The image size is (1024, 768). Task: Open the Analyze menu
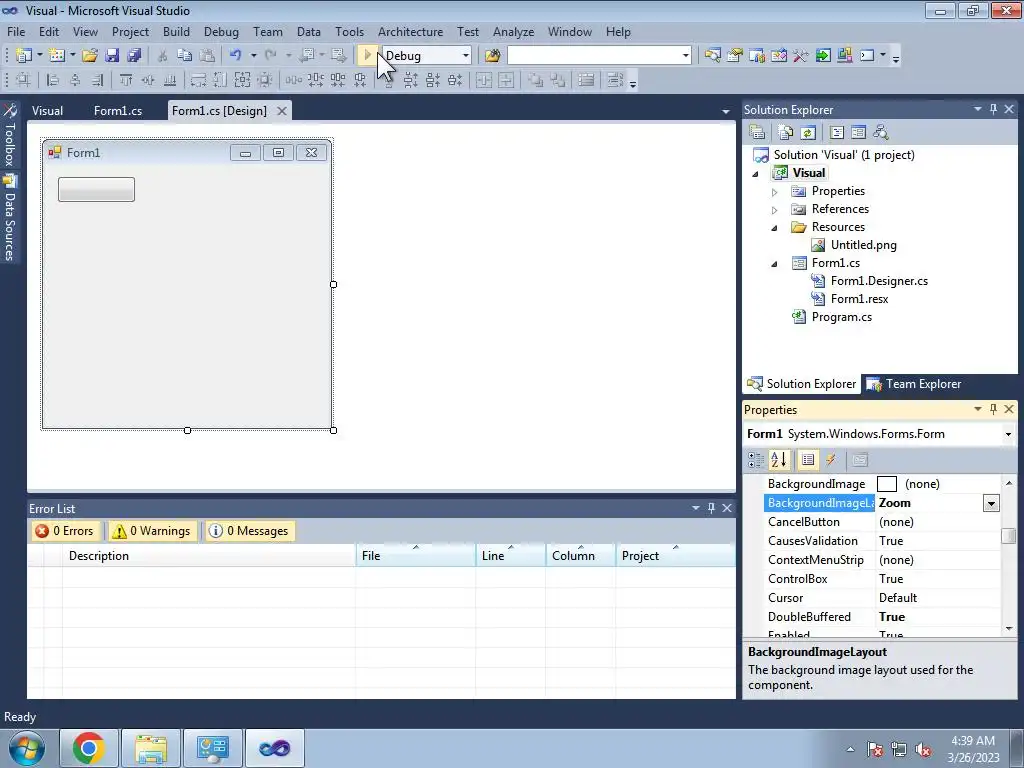pos(513,31)
